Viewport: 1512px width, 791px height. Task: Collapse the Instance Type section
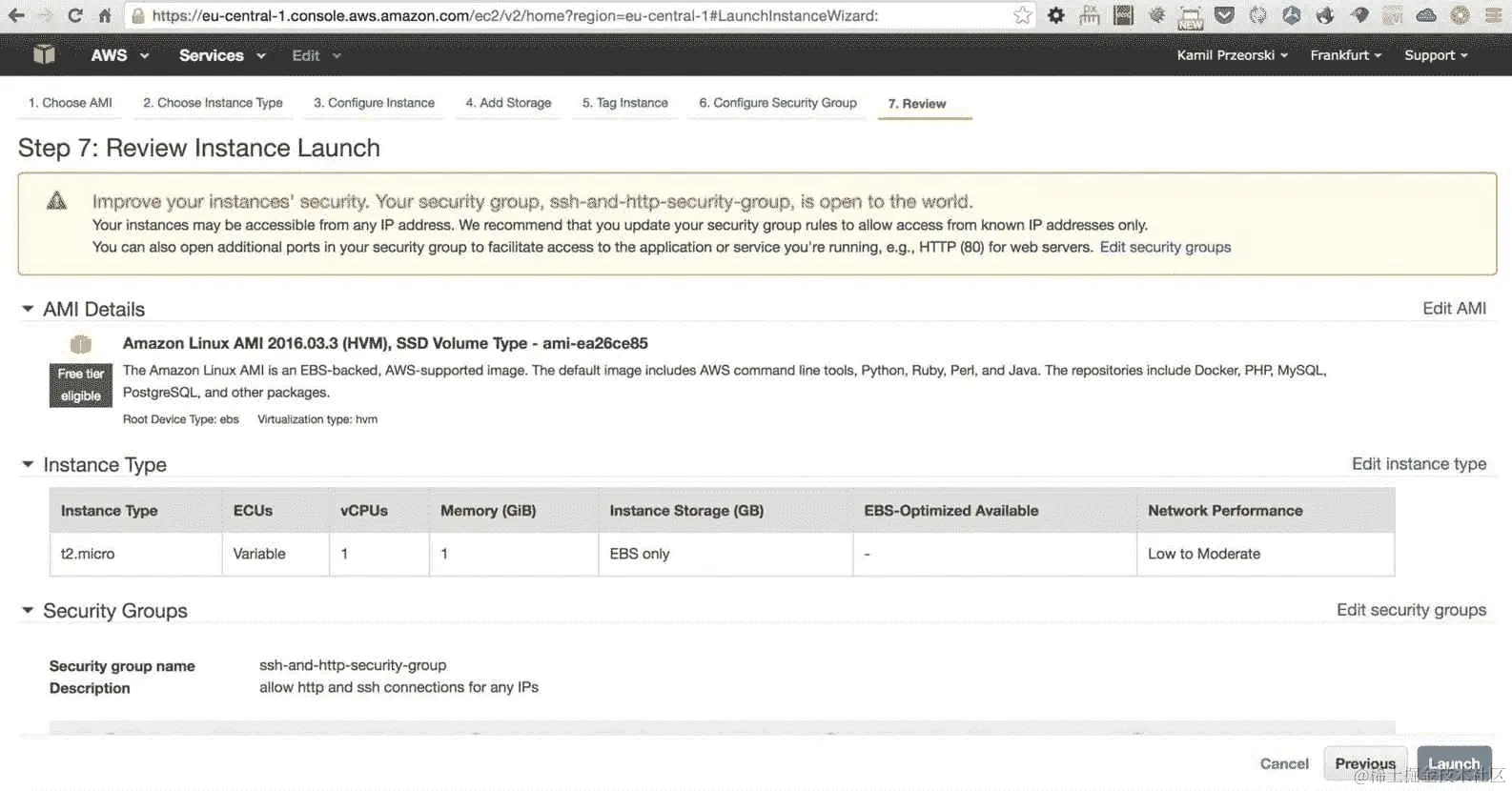click(x=28, y=464)
